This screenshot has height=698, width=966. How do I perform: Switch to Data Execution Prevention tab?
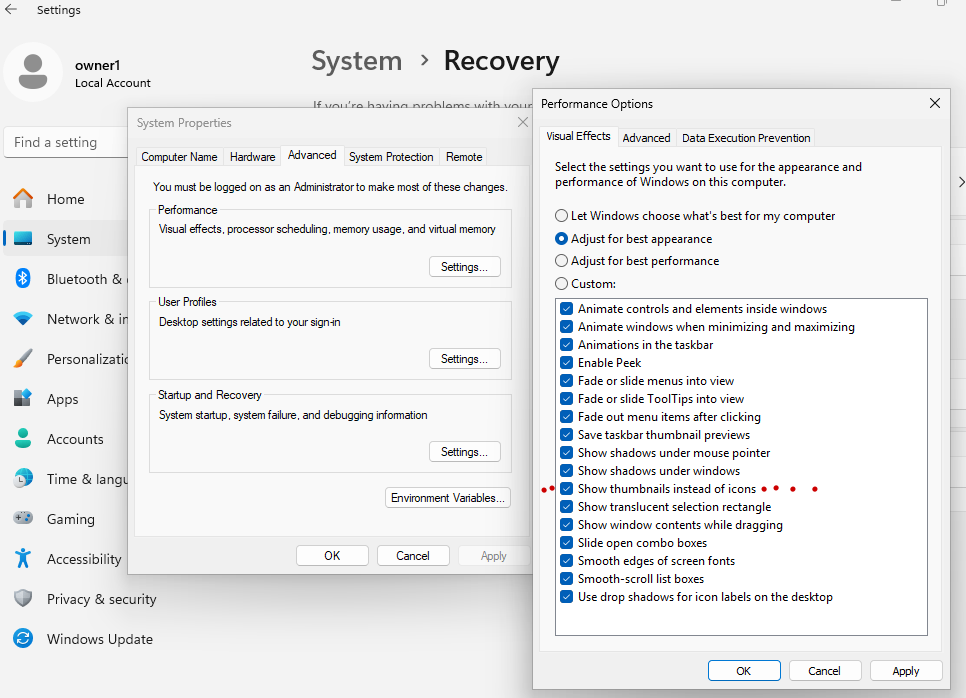coord(746,138)
